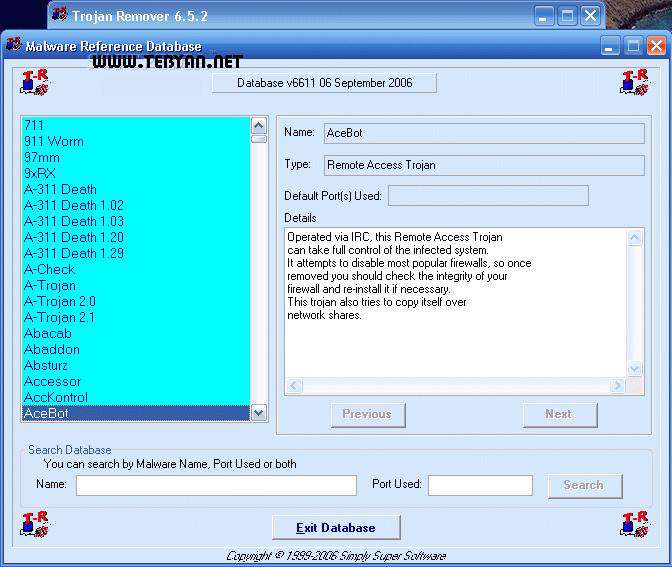Select 'Accessor' in the malware list
Image resolution: width=672 pixels, height=567 pixels.
[x=135, y=381]
